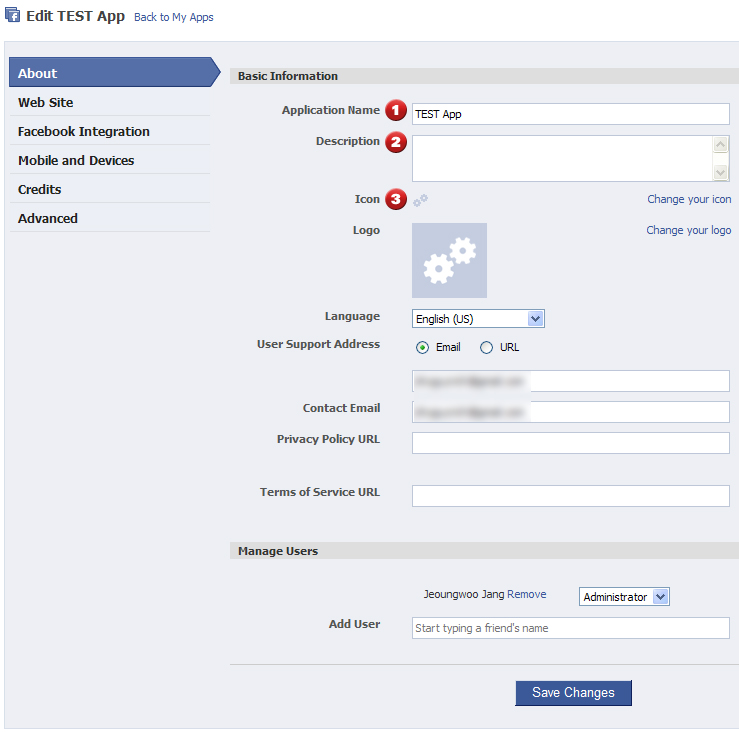Screen dimensions: 739x732
Task: Remove Jeoungwoo Jang from users
Action: click(x=526, y=594)
